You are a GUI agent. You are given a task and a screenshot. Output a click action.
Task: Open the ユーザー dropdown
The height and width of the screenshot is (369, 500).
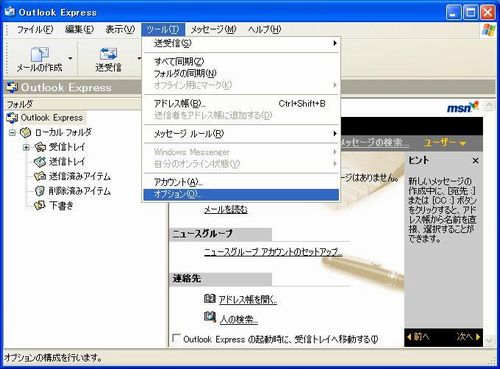445,143
